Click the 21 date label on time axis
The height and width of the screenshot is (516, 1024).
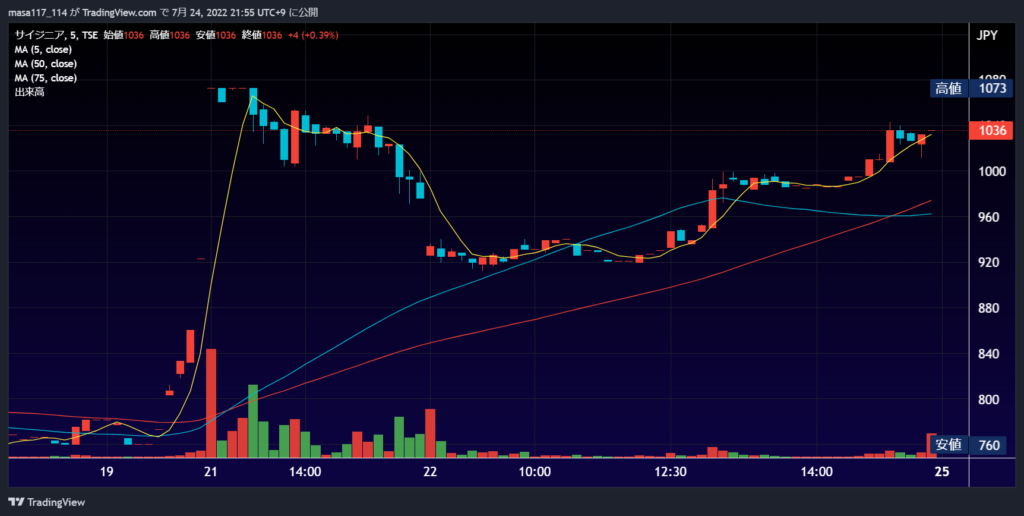[210, 473]
